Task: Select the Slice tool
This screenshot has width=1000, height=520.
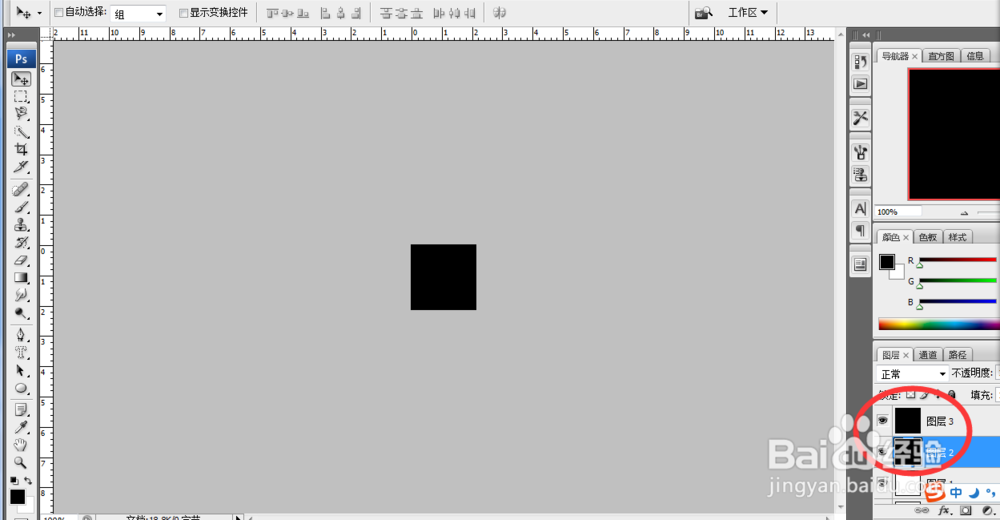Action: point(21,167)
